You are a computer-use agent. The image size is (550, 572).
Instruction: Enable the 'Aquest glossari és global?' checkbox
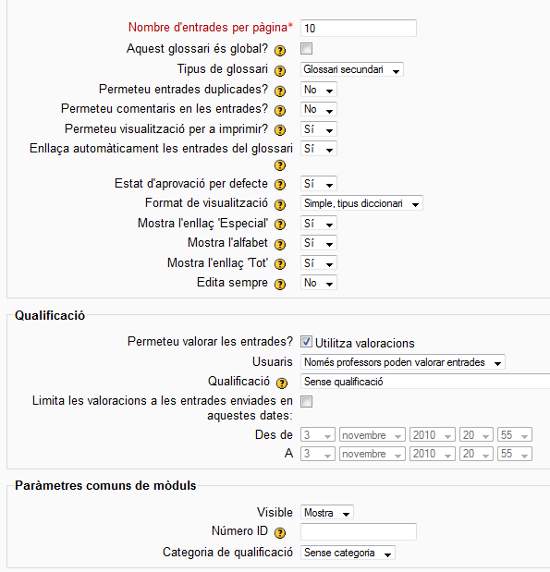pos(306,48)
